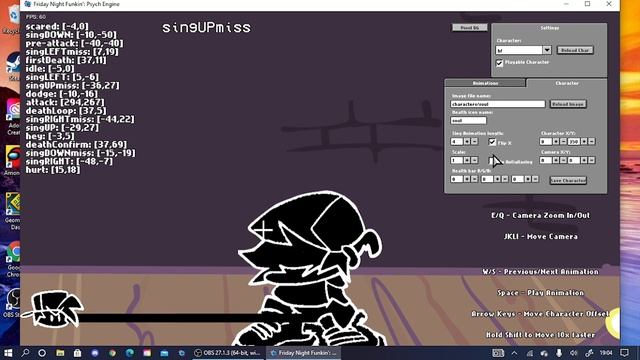Screen dimensions: 640x360
Task: Increase Health bar red value with plus
Action: pyautogui.click(x=467, y=179)
